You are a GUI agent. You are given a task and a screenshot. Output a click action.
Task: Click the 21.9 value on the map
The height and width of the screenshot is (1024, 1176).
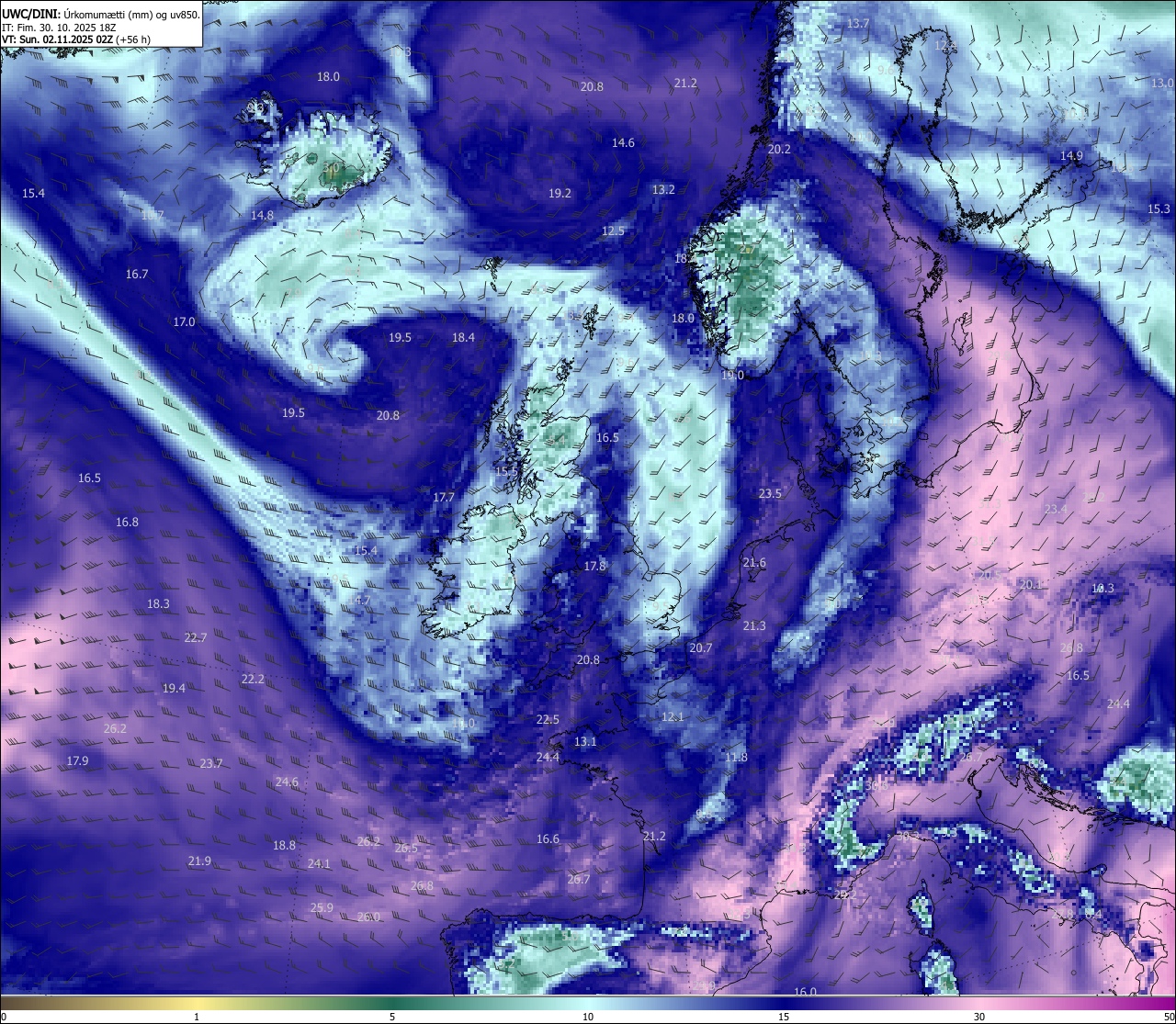(199, 861)
